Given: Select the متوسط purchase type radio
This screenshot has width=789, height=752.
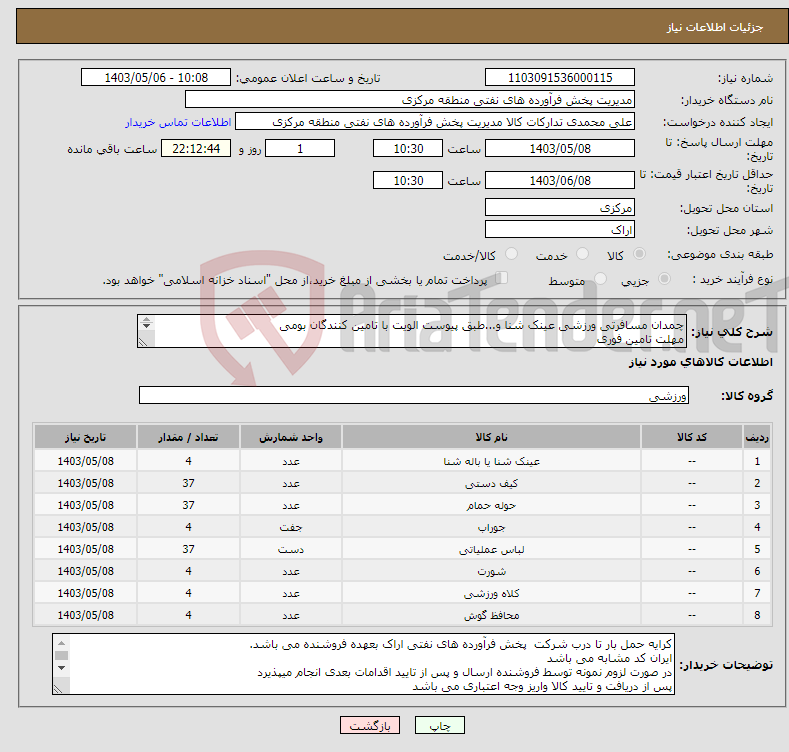Looking at the screenshot, I should [600, 279].
